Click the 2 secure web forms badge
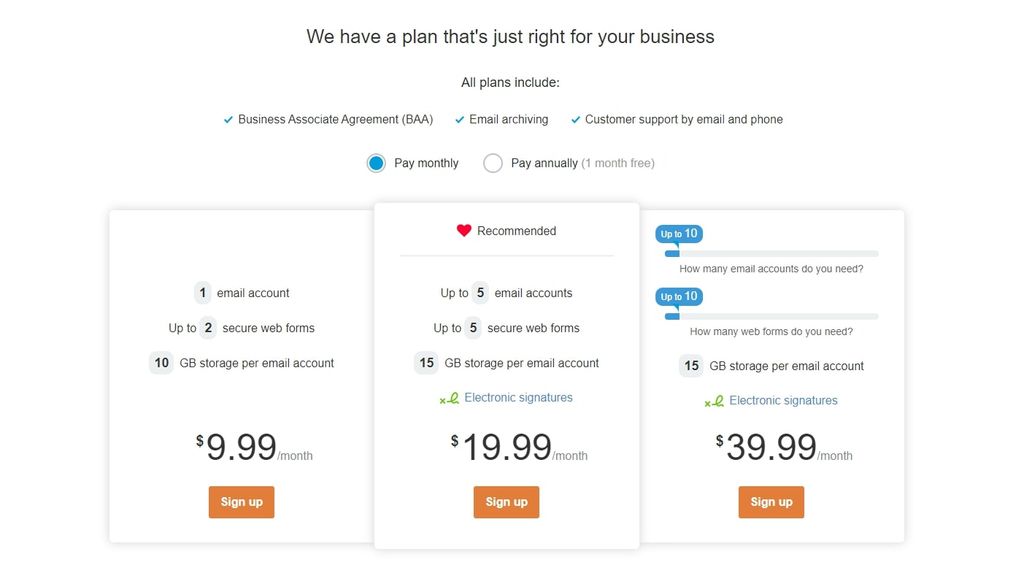This screenshot has height=576, width=1024. click(x=207, y=327)
